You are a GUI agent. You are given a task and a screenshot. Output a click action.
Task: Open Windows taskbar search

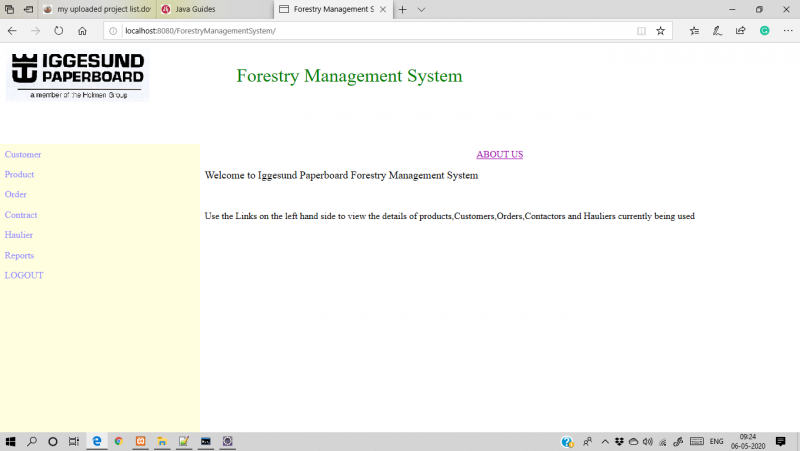point(32,441)
